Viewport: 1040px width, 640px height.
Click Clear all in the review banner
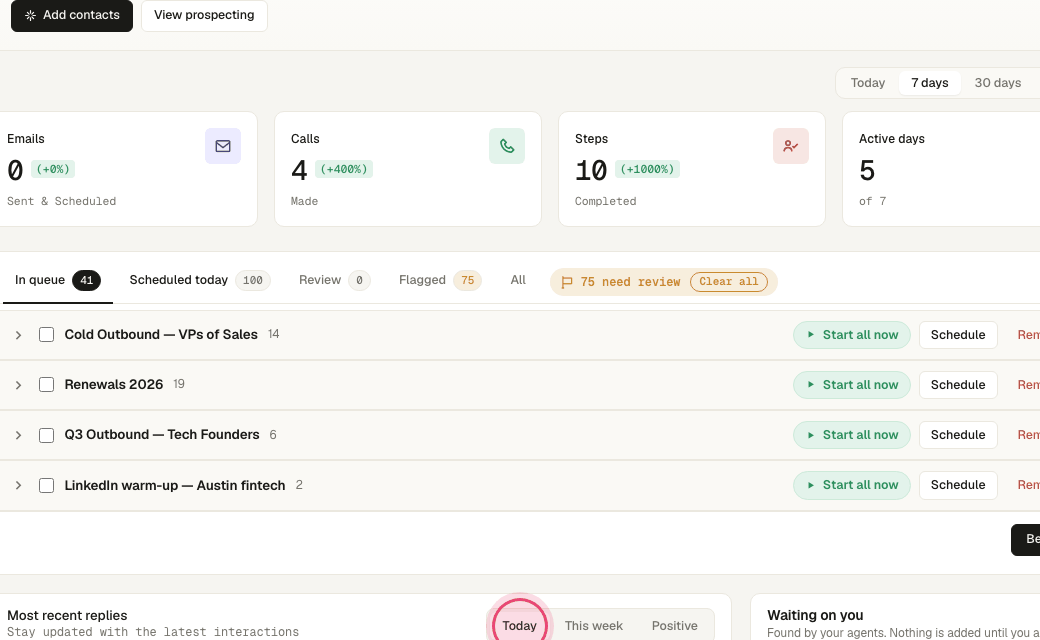point(728,282)
